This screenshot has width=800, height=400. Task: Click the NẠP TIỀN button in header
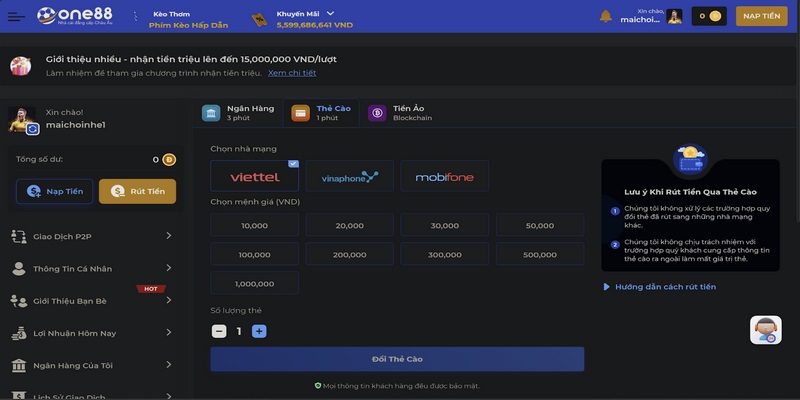tap(761, 16)
